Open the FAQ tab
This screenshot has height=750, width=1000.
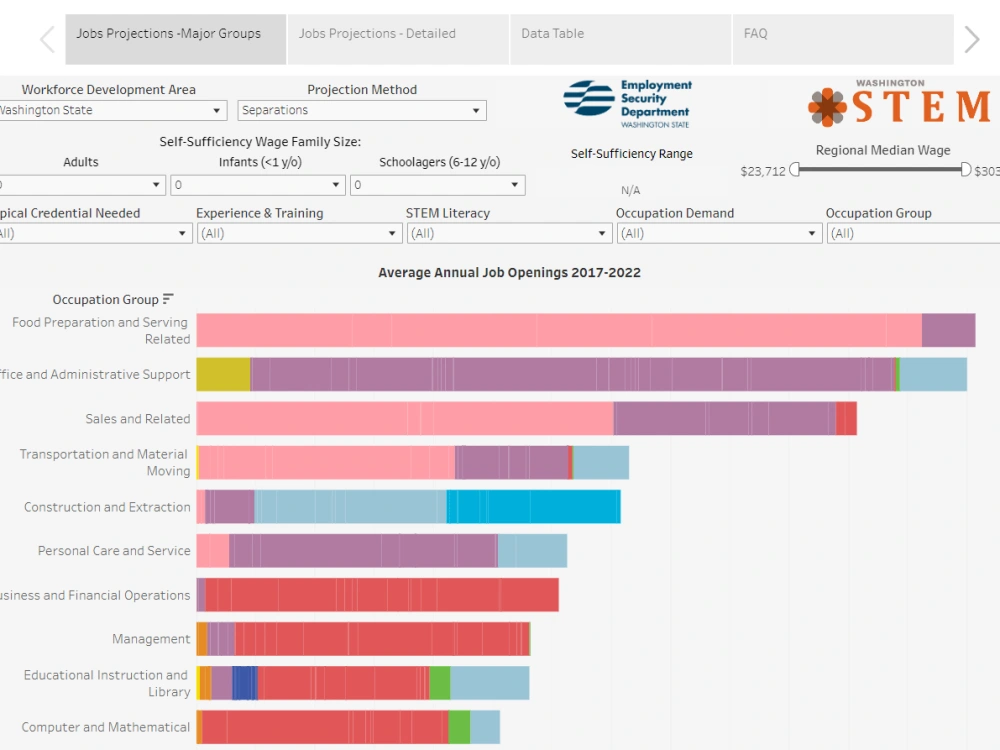pyautogui.click(x=843, y=40)
